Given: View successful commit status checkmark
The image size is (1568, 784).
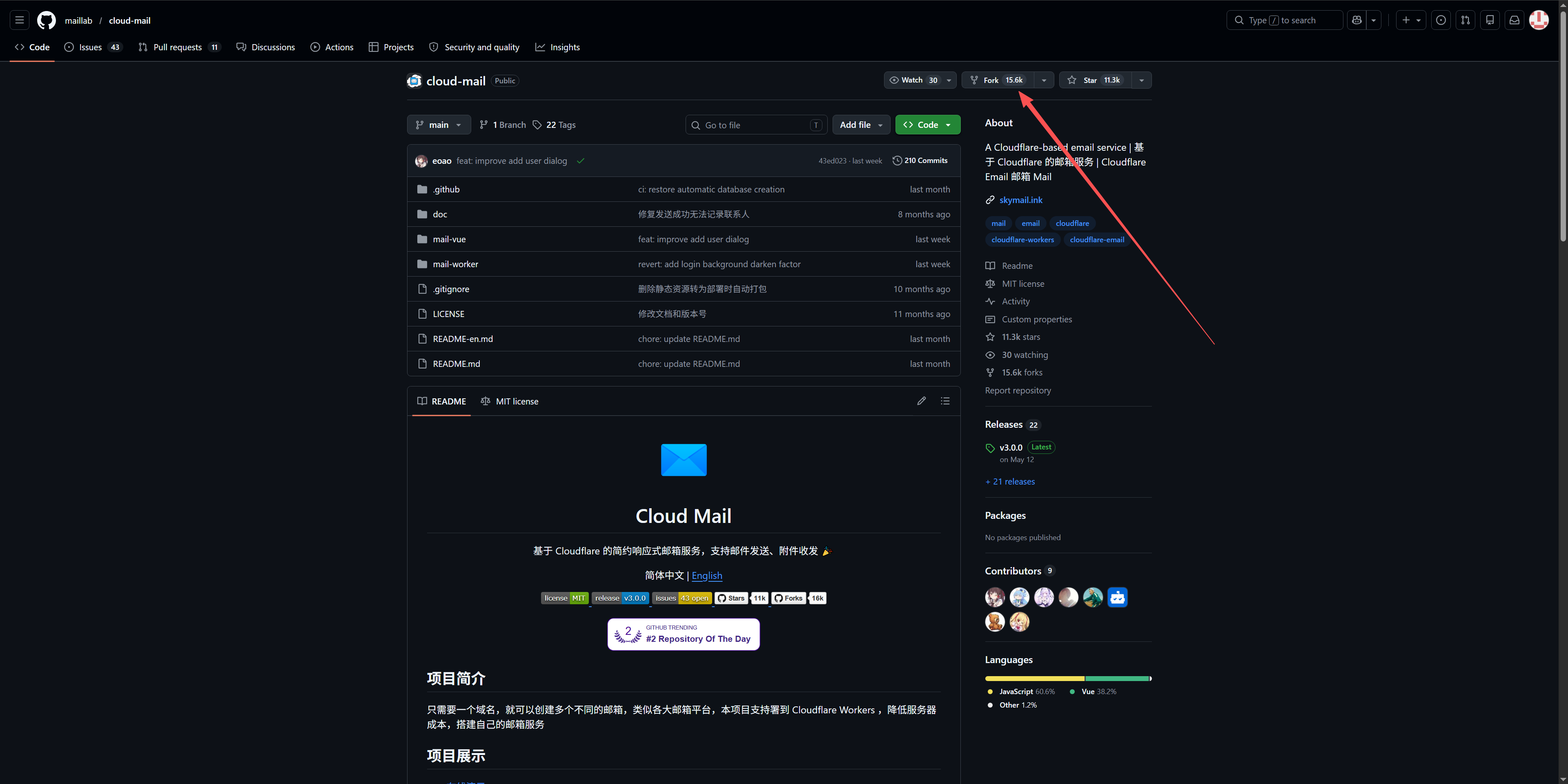Looking at the screenshot, I should (581, 161).
